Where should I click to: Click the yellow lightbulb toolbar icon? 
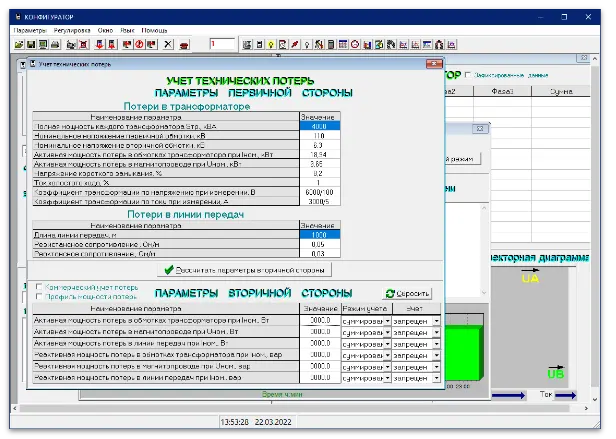(x=270, y=45)
